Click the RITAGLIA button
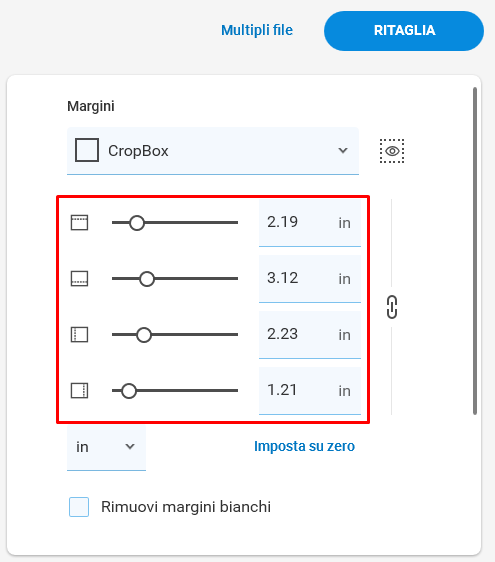 (404, 31)
